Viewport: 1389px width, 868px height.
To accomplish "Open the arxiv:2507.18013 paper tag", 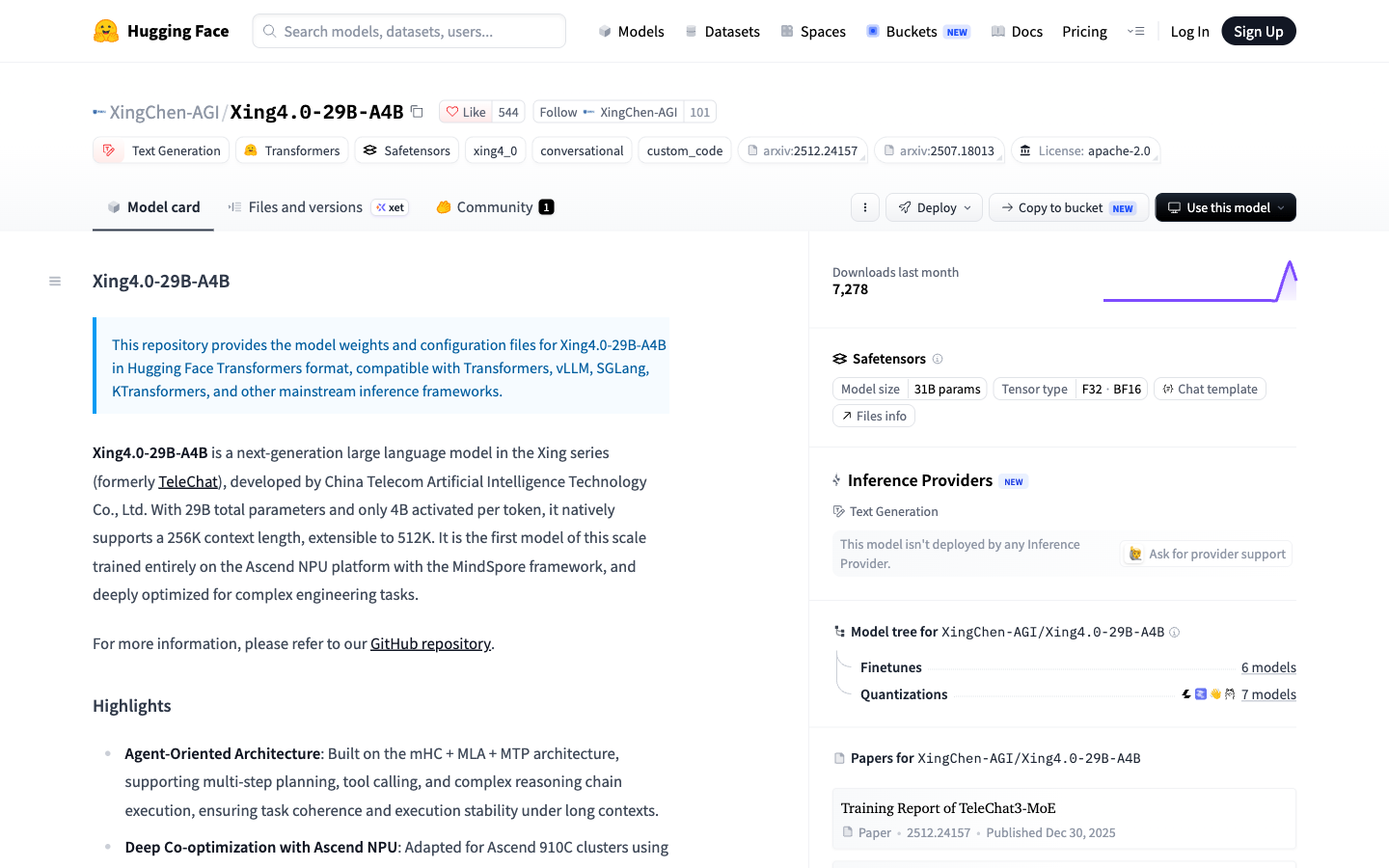I will coord(940,150).
